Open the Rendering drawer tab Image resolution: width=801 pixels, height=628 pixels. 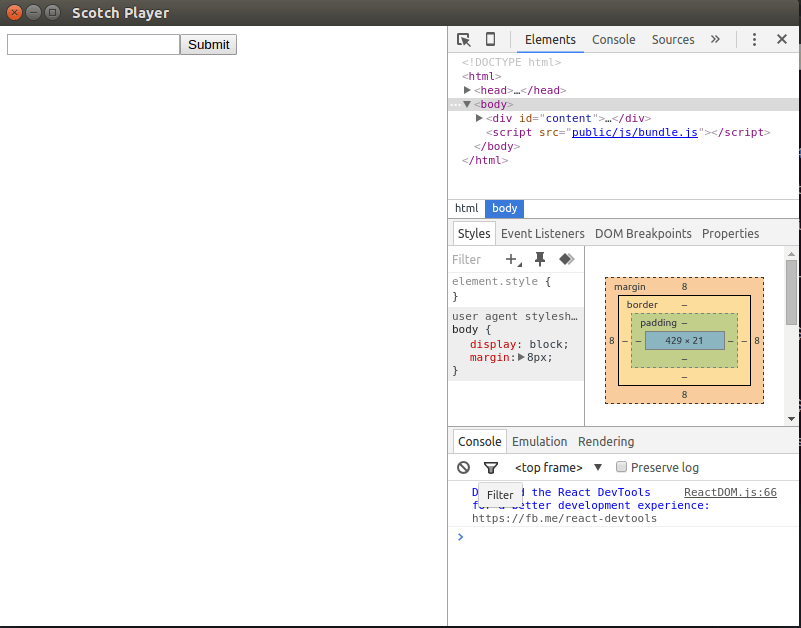(x=606, y=441)
